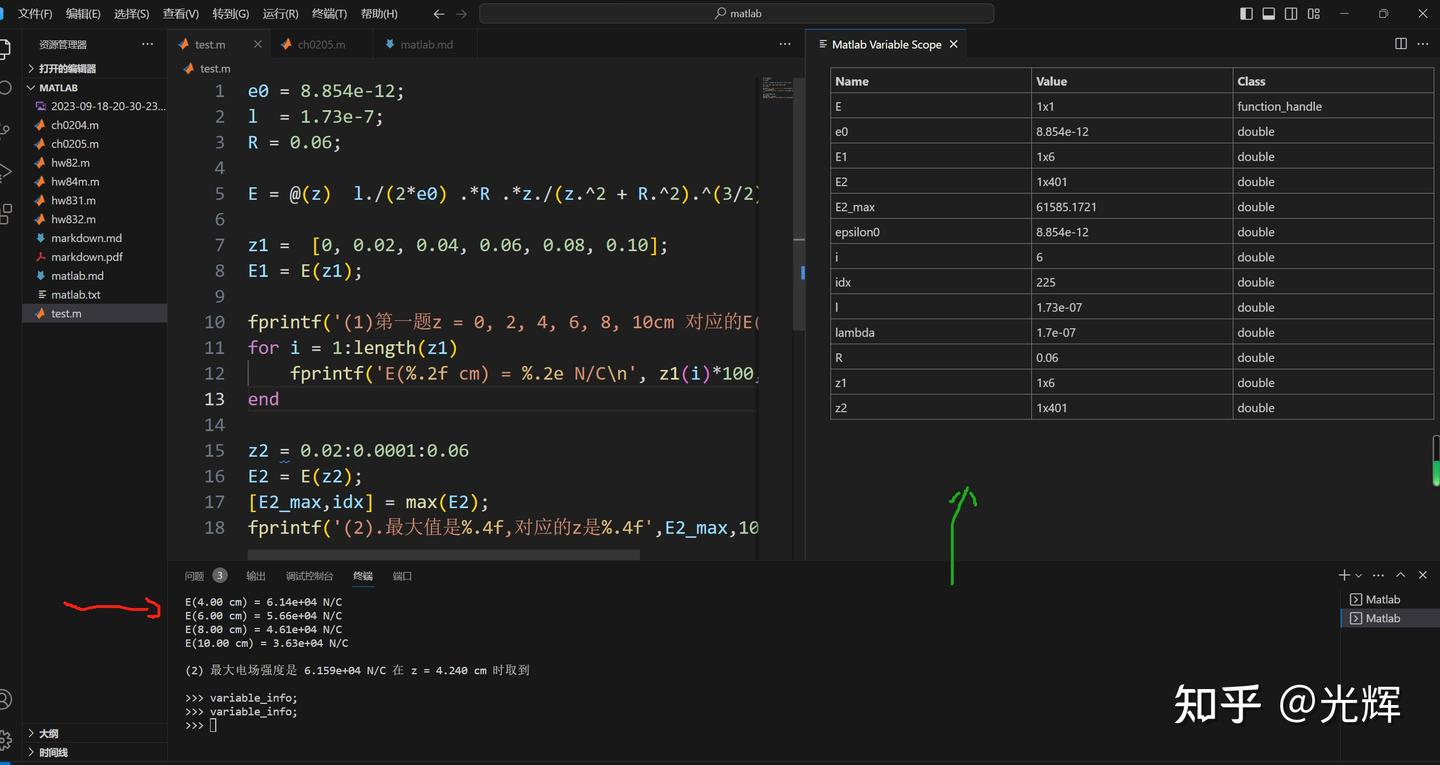1440x765 pixels.
Task: Launch a new terminal with the plus icon
Action: [1343, 575]
